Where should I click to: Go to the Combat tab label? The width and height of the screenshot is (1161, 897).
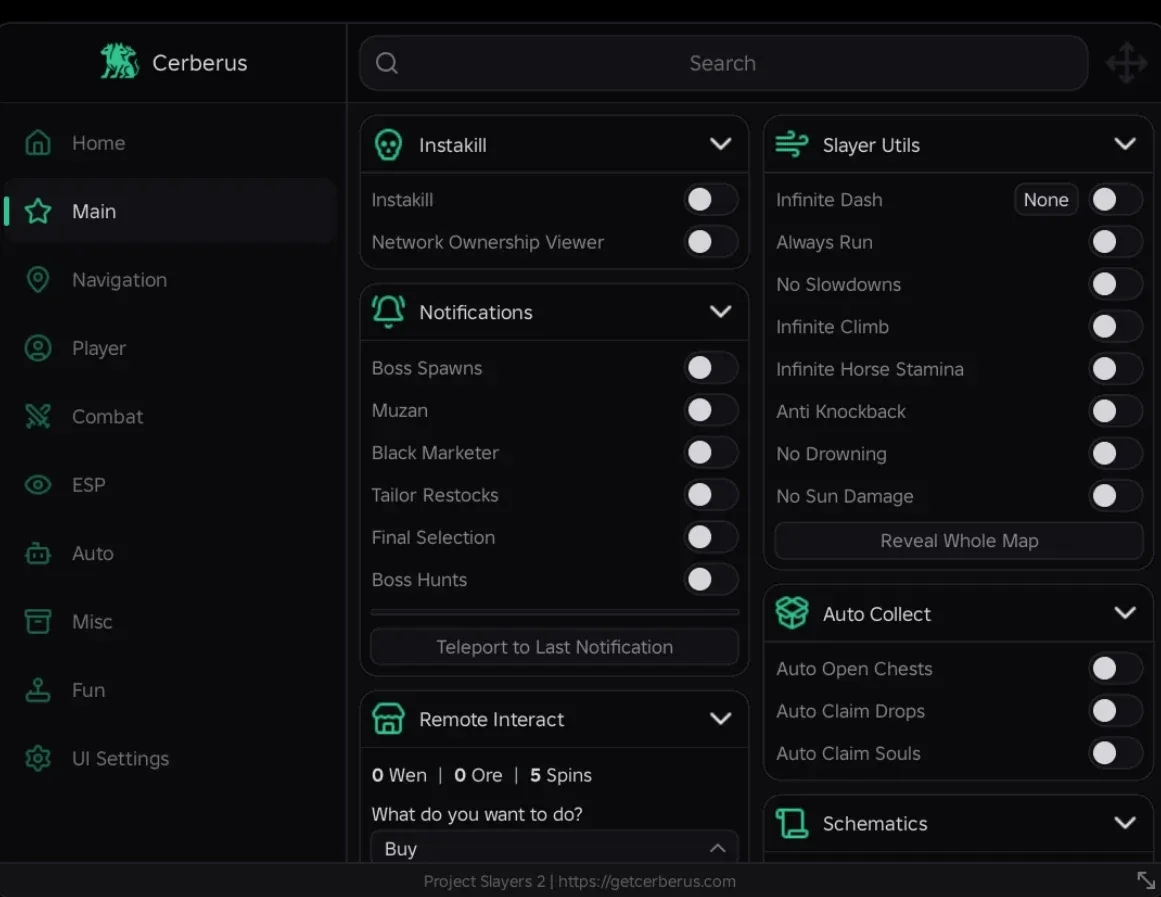coord(107,416)
